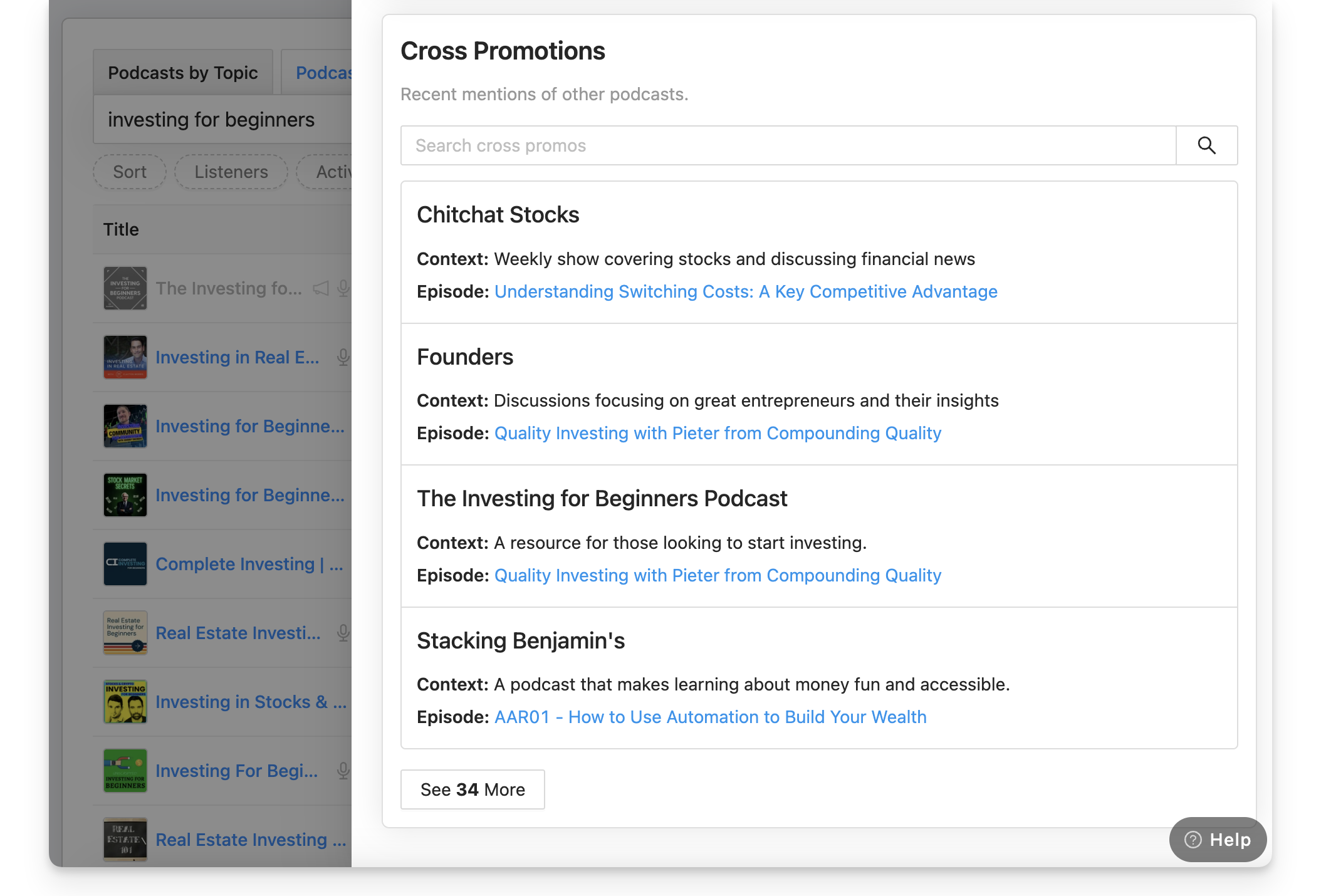Open the Sort filter pill
This screenshot has height=896, width=1321.
130,172
